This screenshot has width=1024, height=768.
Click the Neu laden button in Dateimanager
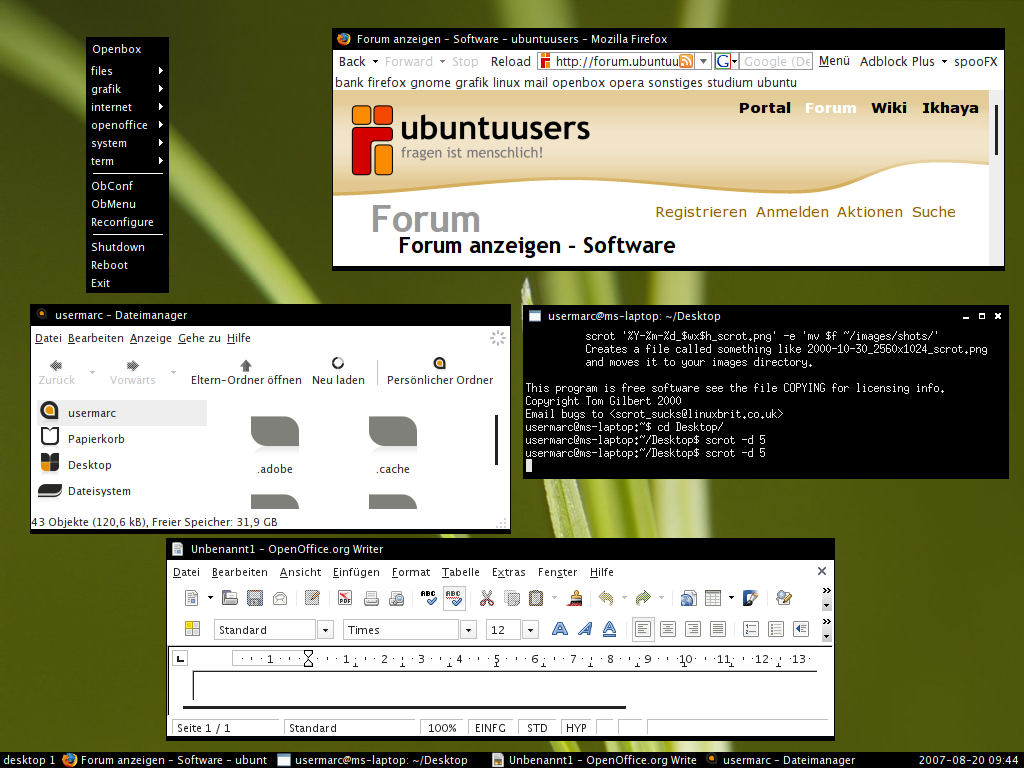coord(338,372)
